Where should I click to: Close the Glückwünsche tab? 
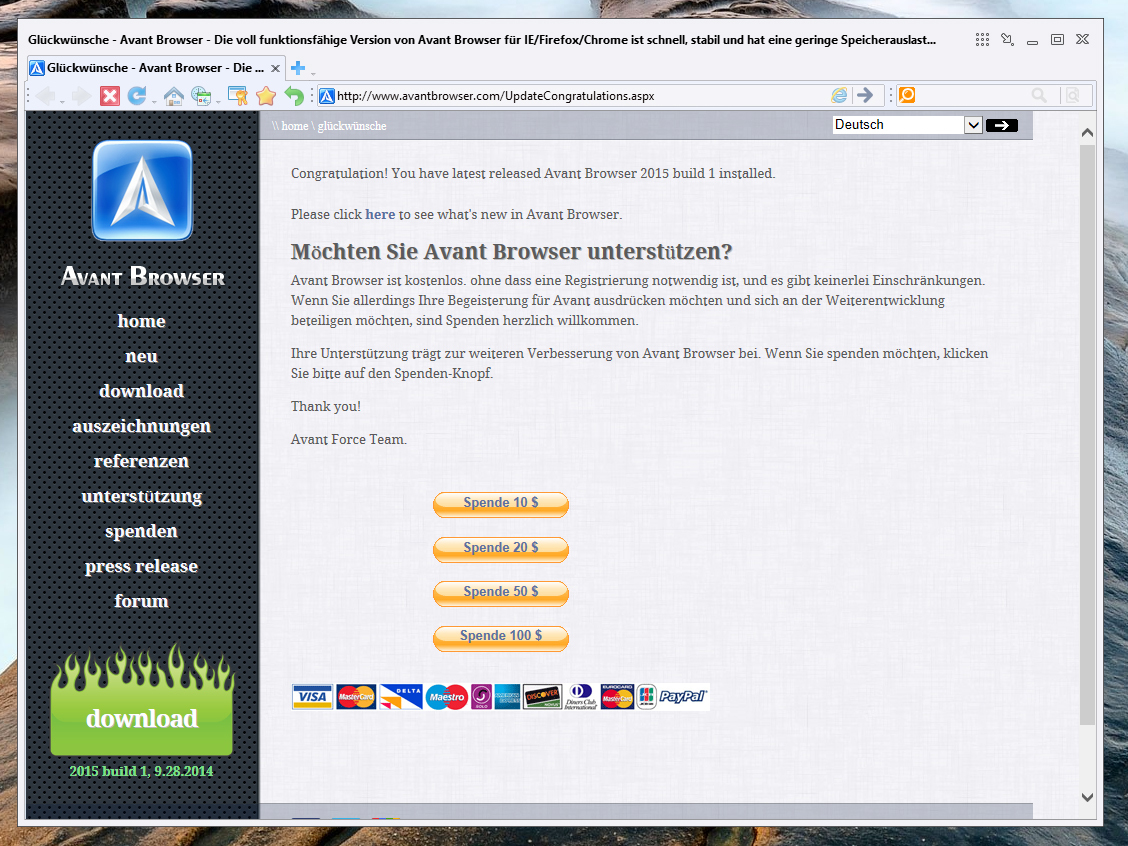[x=275, y=68]
